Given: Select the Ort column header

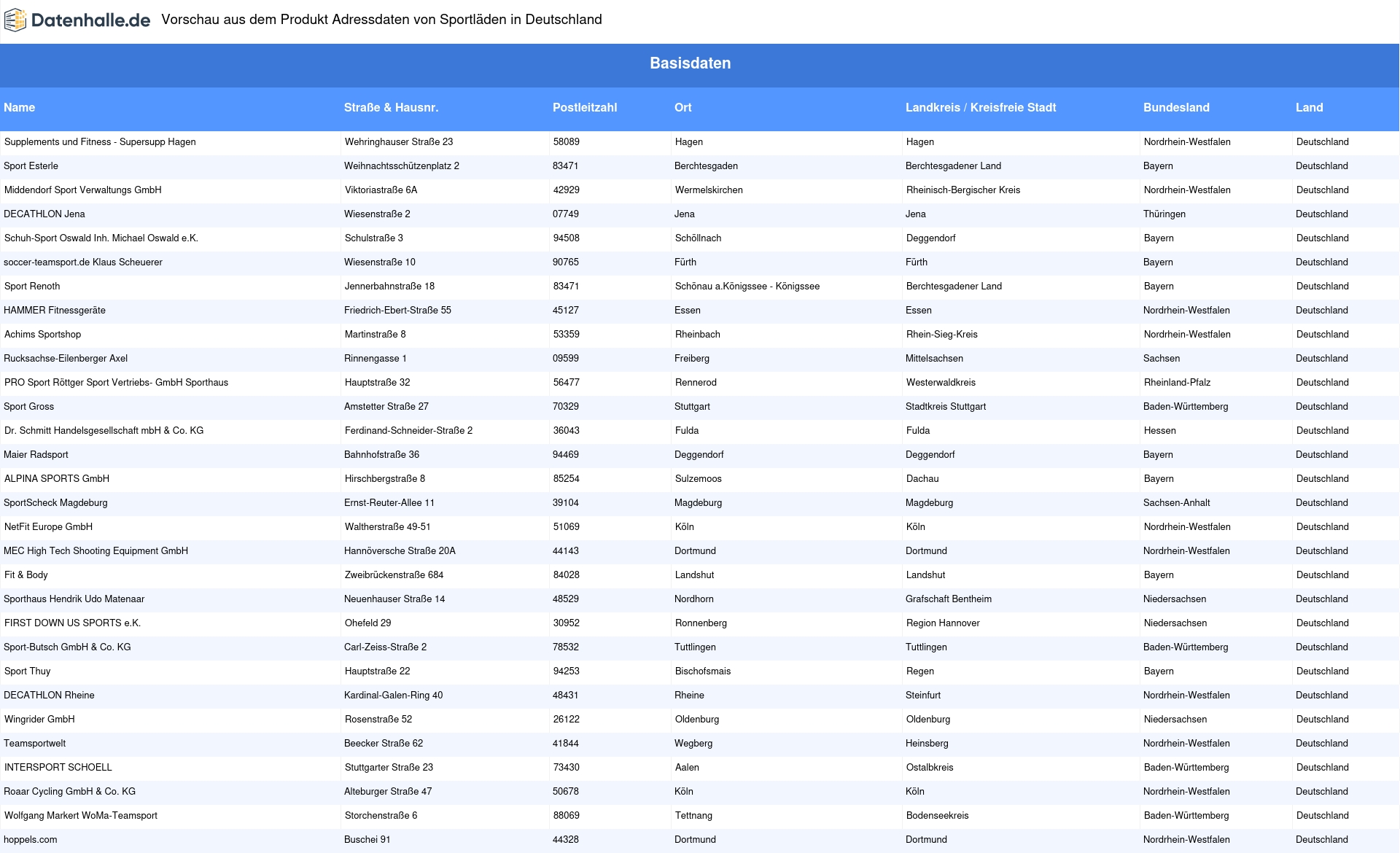Looking at the screenshot, I should pyautogui.click(x=683, y=107).
